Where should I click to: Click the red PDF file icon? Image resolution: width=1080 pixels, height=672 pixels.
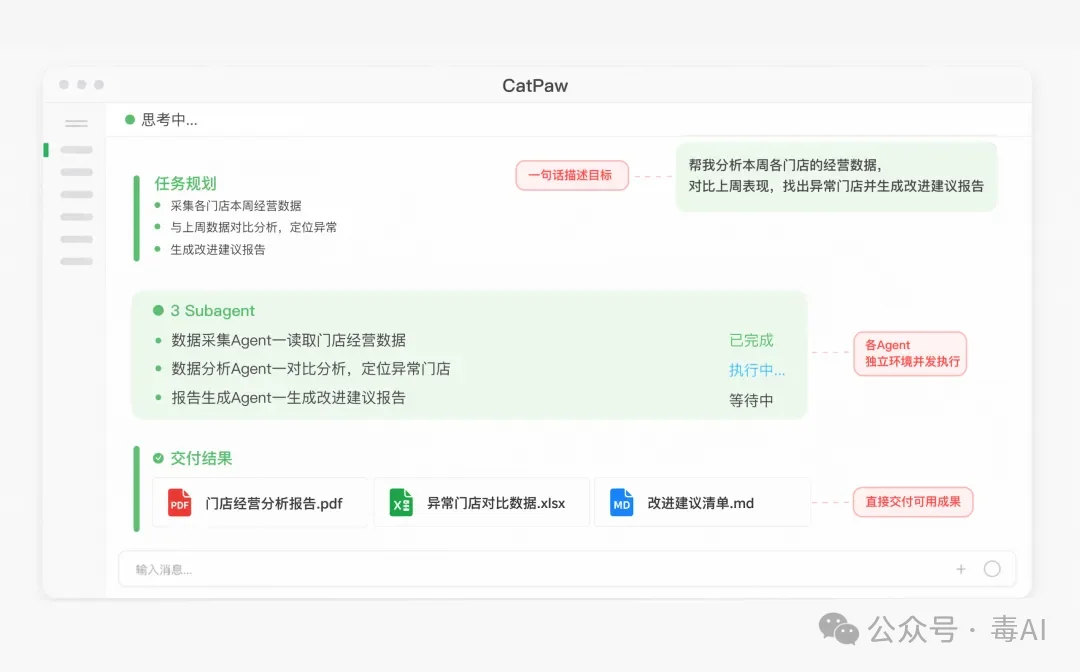click(180, 503)
